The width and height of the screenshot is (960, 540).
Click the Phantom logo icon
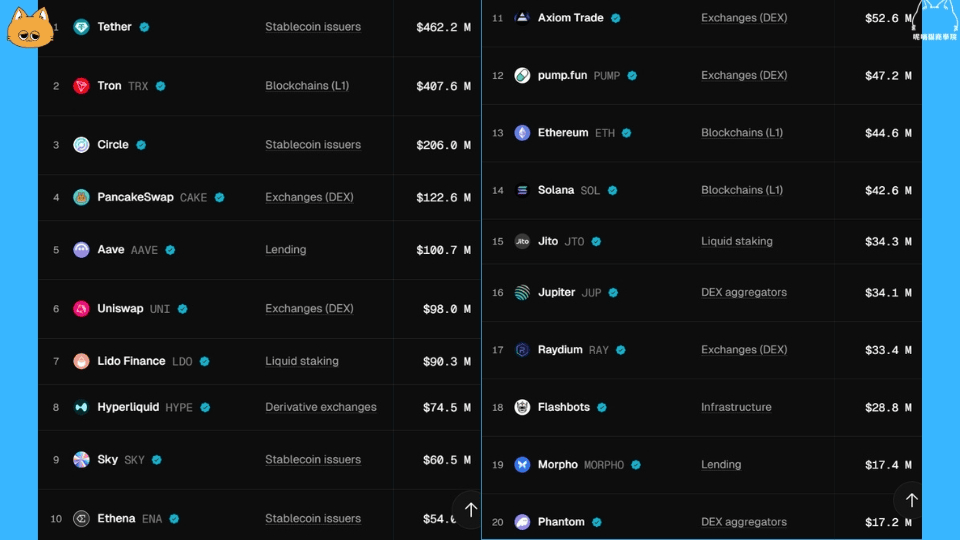(x=522, y=522)
